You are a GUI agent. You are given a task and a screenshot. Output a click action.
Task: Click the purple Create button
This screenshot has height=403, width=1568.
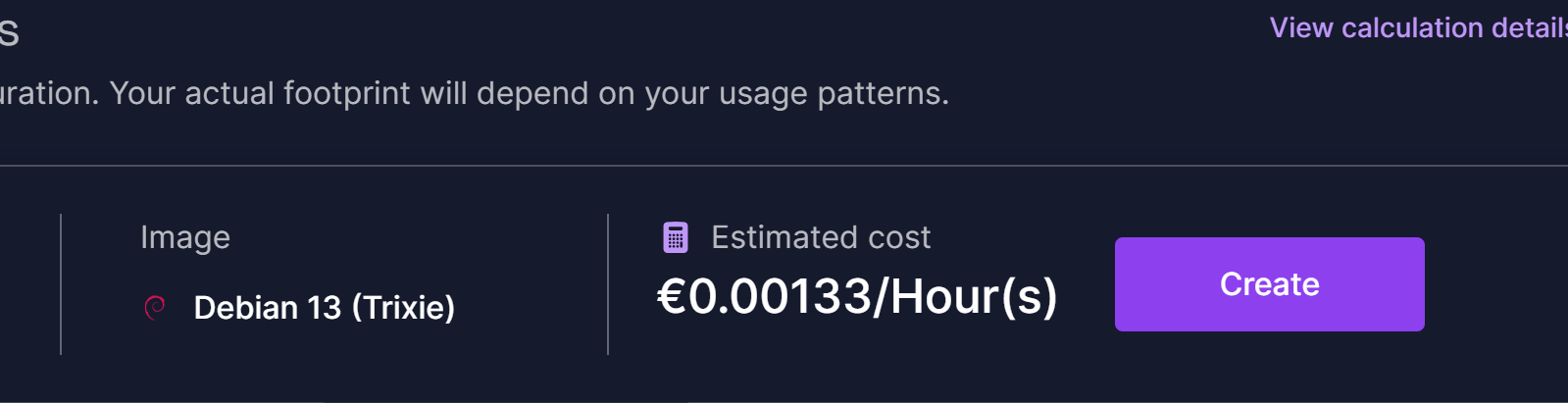[1269, 284]
